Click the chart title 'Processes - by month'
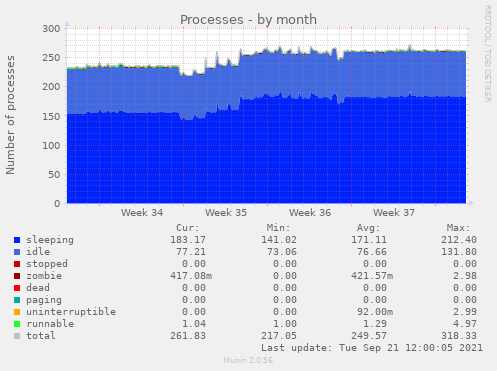Screen dimensions: 497x371 coord(248,20)
